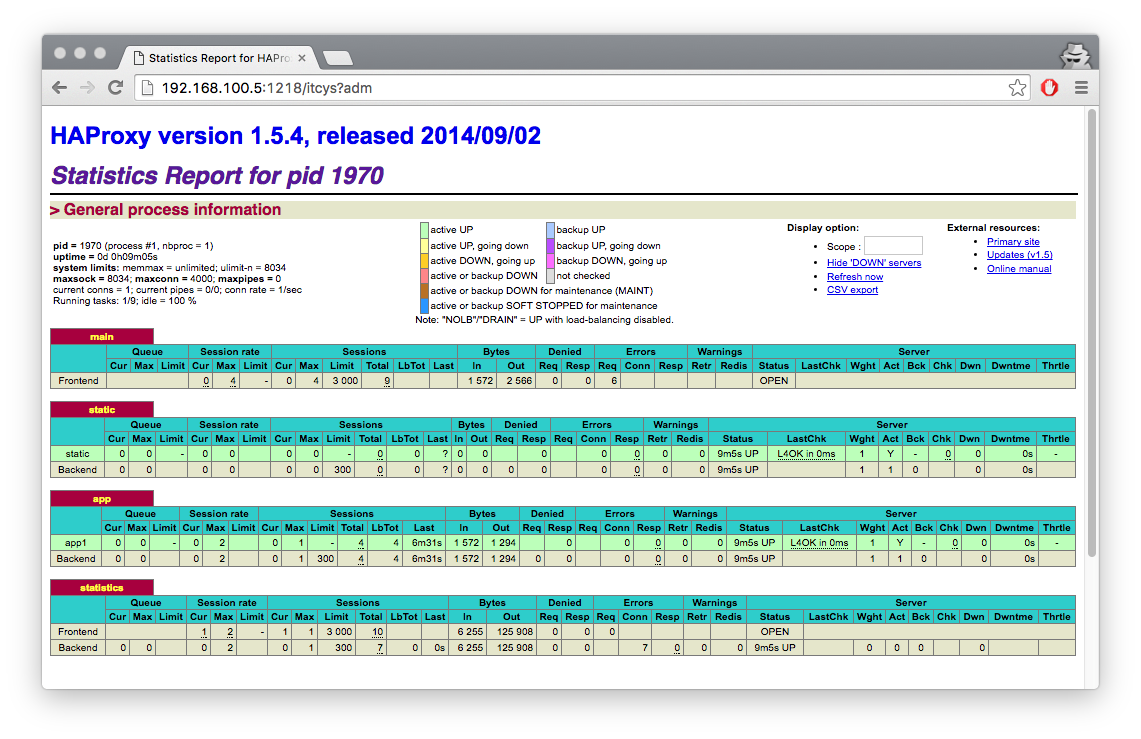Click the 'SOFT STOPPED for maintenance' legend entry
This screenshot has width=1141, height=739.
tap(544, 305)
